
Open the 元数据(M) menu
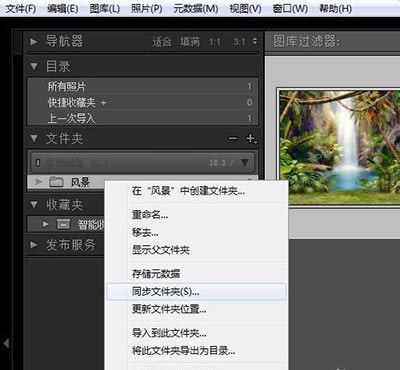click(x=196, y=8)
